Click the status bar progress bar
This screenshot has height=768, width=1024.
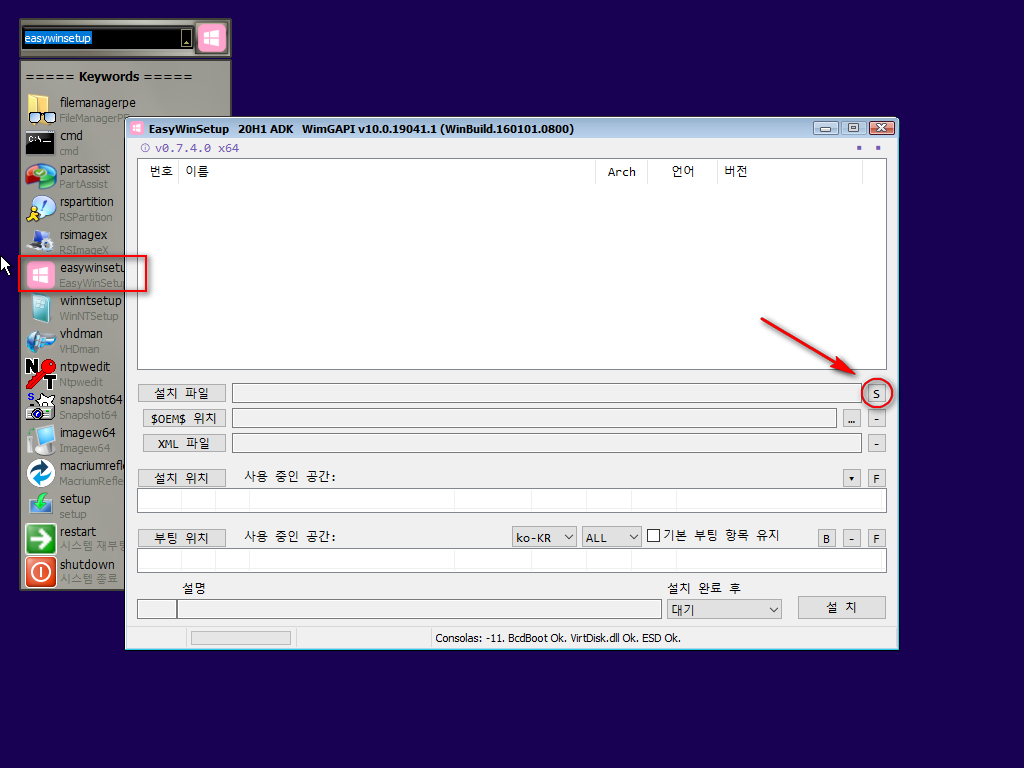pyautogui.click(x=241, y=638)
